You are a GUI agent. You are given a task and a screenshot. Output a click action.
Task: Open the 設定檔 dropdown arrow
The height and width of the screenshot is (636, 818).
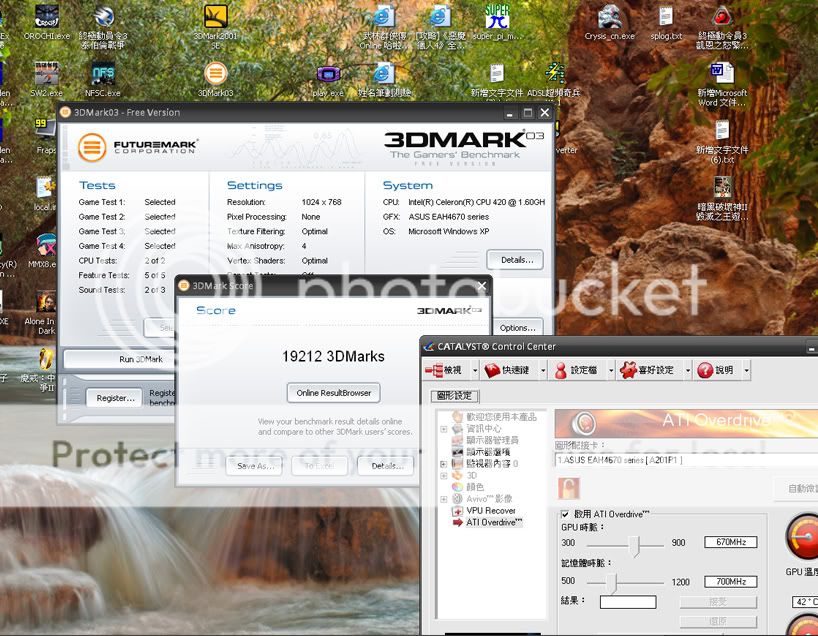tap(611, 370)
